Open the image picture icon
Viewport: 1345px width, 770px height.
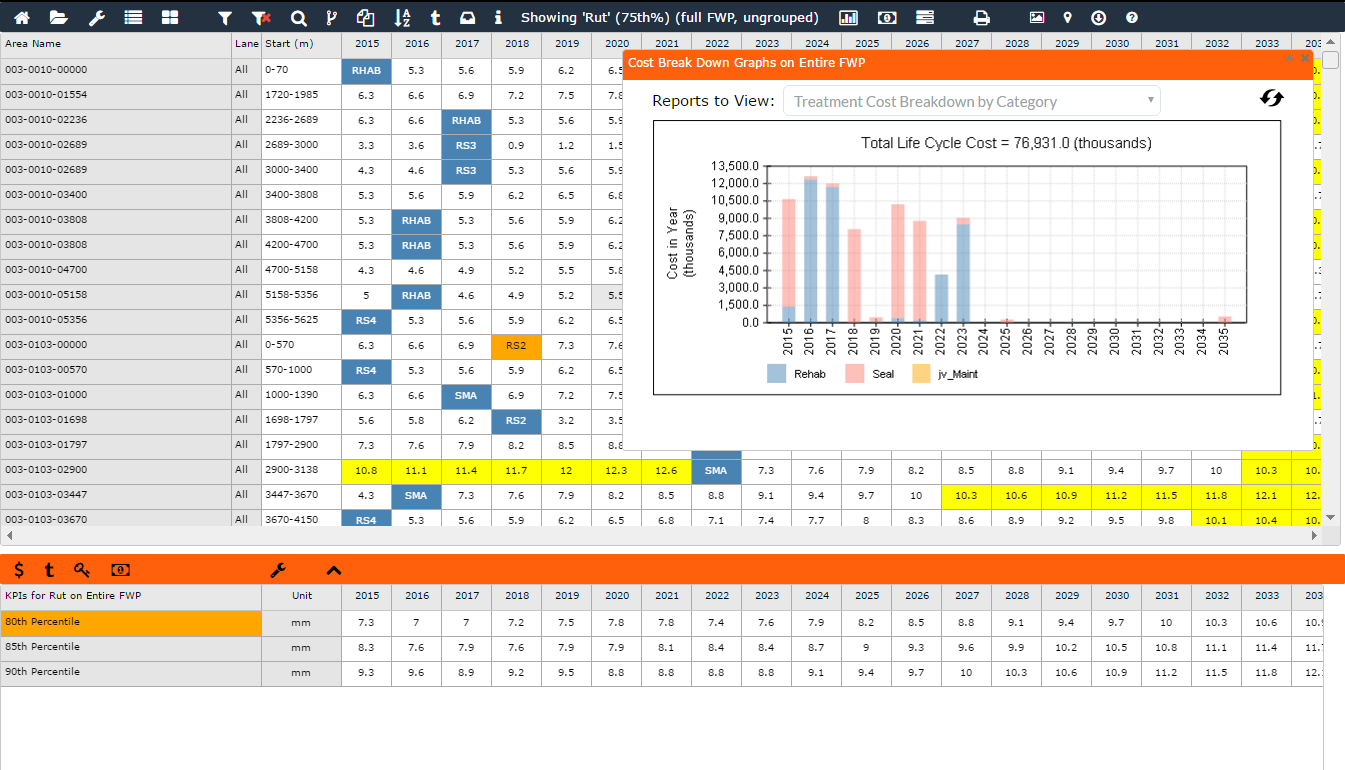point(1036,18)
